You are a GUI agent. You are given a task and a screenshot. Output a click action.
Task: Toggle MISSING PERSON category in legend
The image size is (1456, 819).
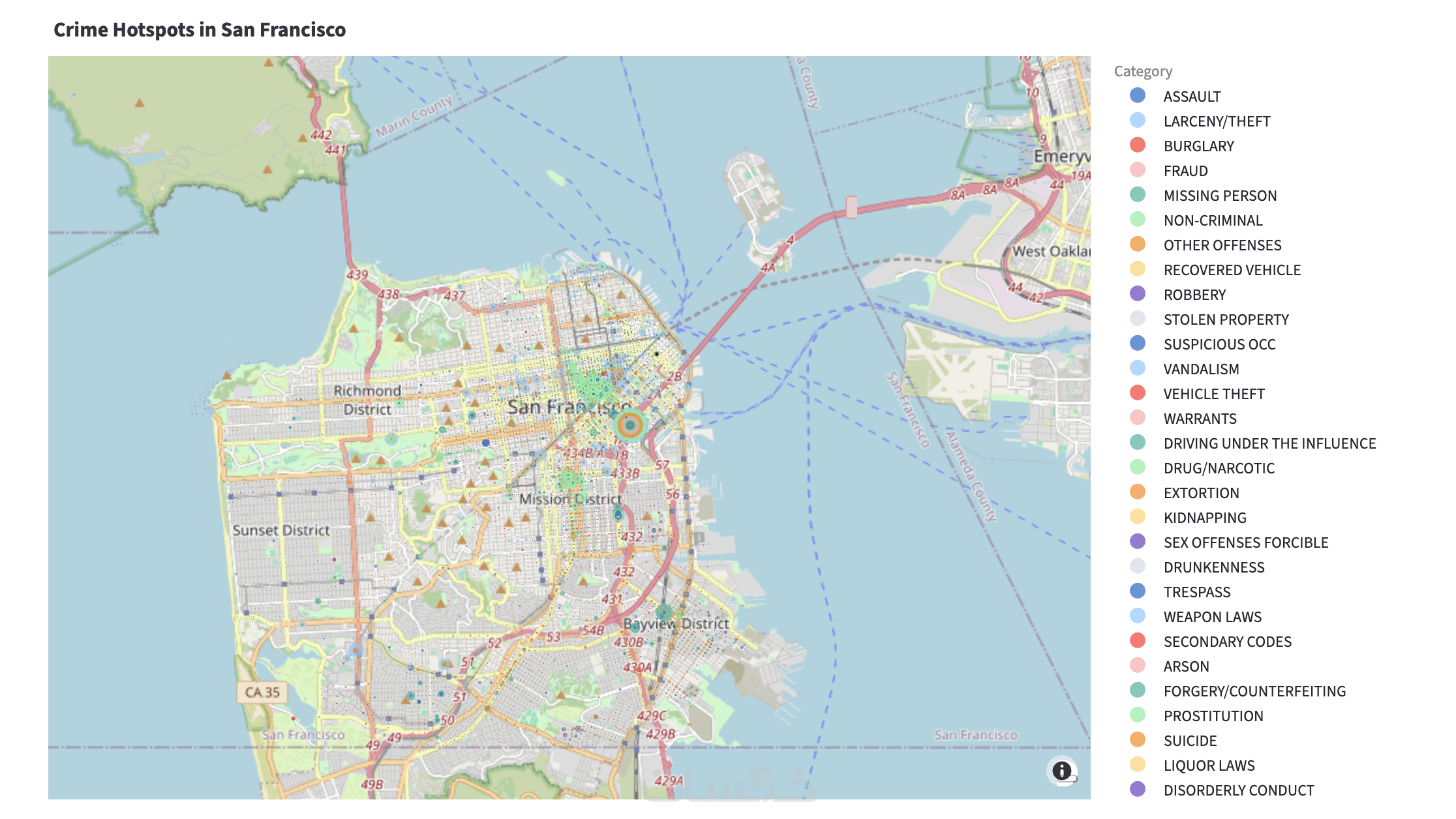pos(1220,196)
